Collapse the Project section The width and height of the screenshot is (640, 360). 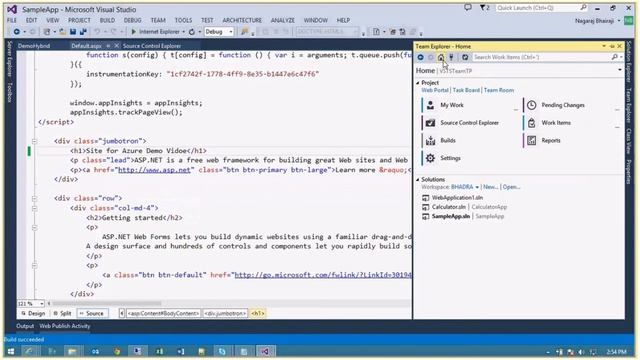[x=418, y=83]
